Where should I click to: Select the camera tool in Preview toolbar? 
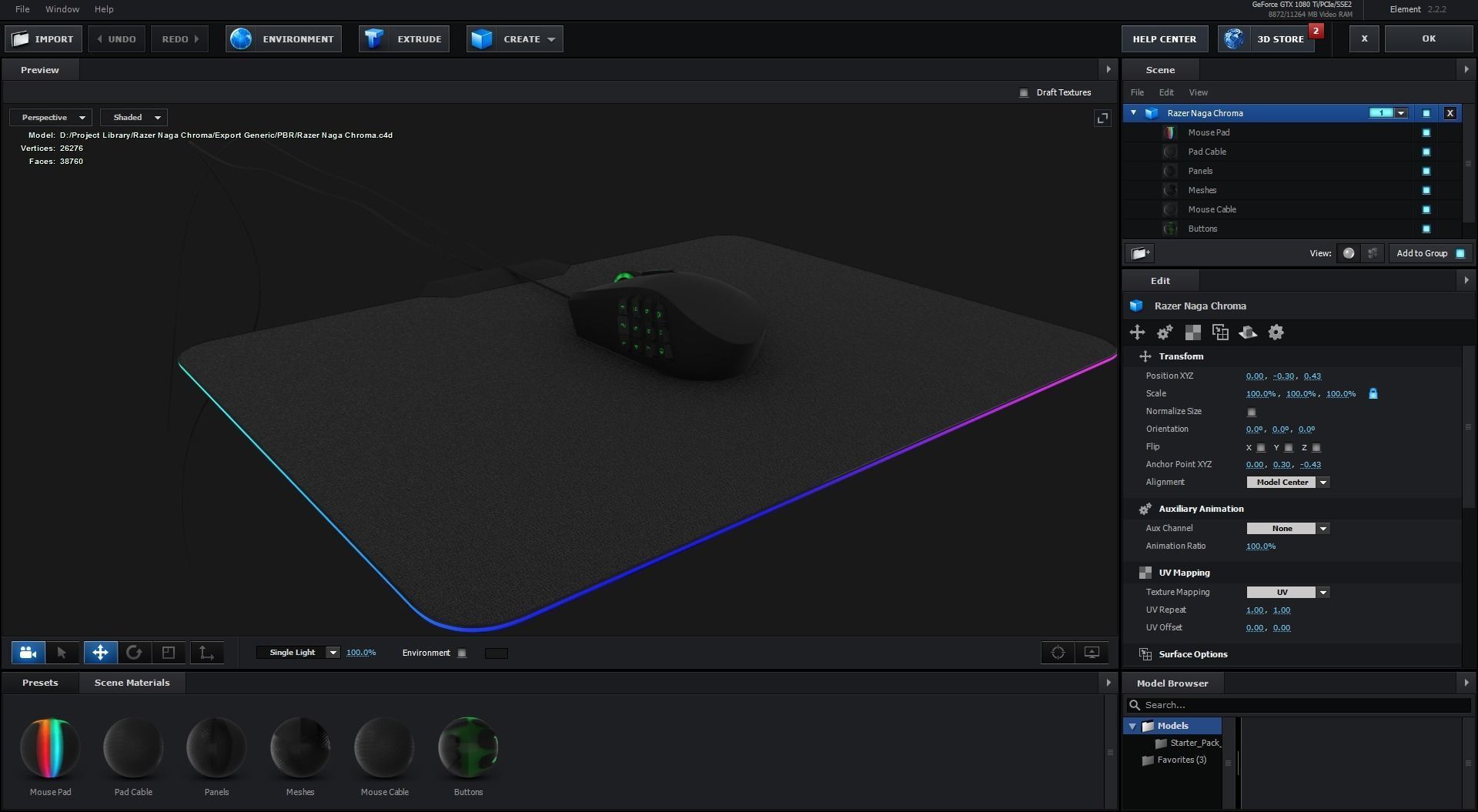click(x=28, y=653)
